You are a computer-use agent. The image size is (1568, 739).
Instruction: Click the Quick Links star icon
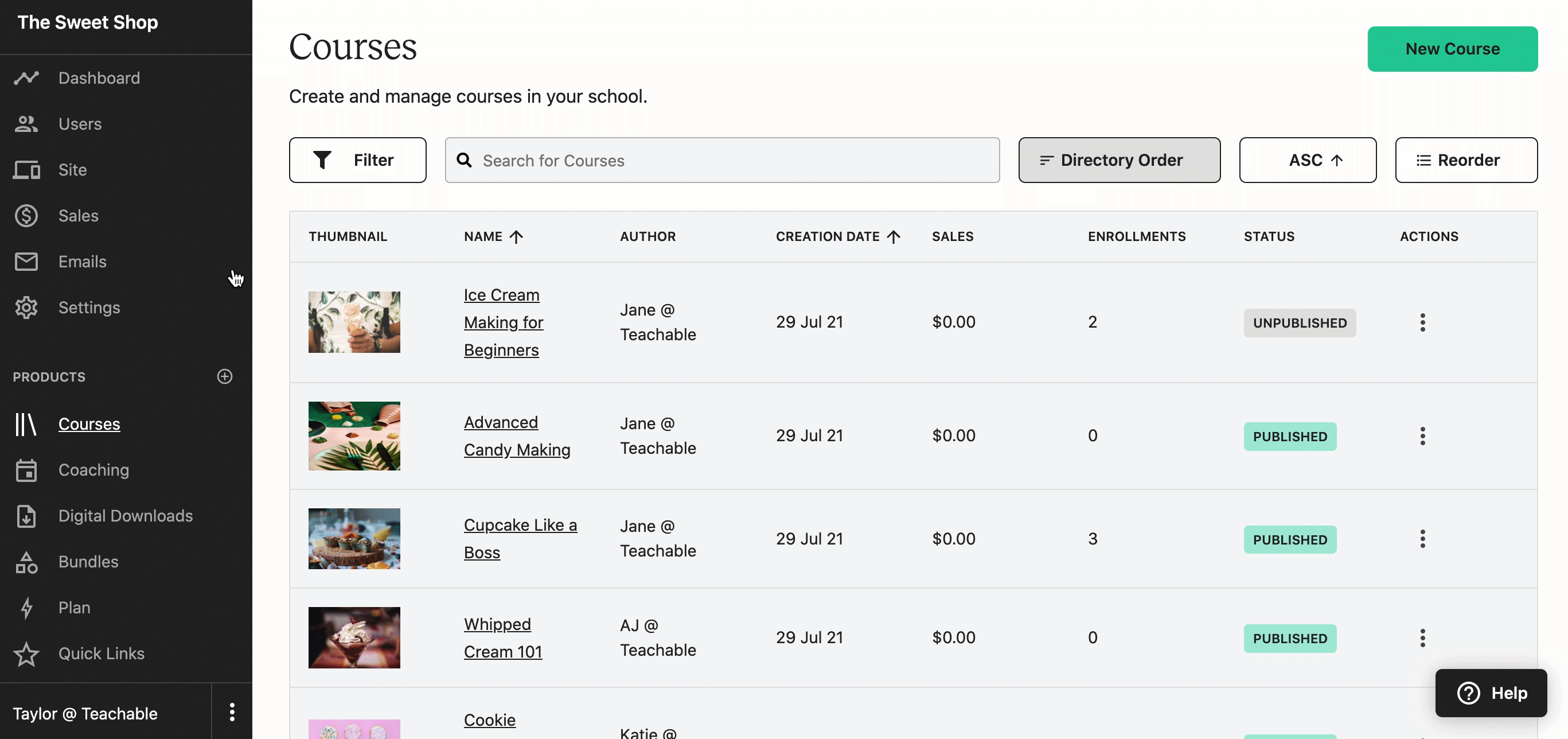coord(26,654)
